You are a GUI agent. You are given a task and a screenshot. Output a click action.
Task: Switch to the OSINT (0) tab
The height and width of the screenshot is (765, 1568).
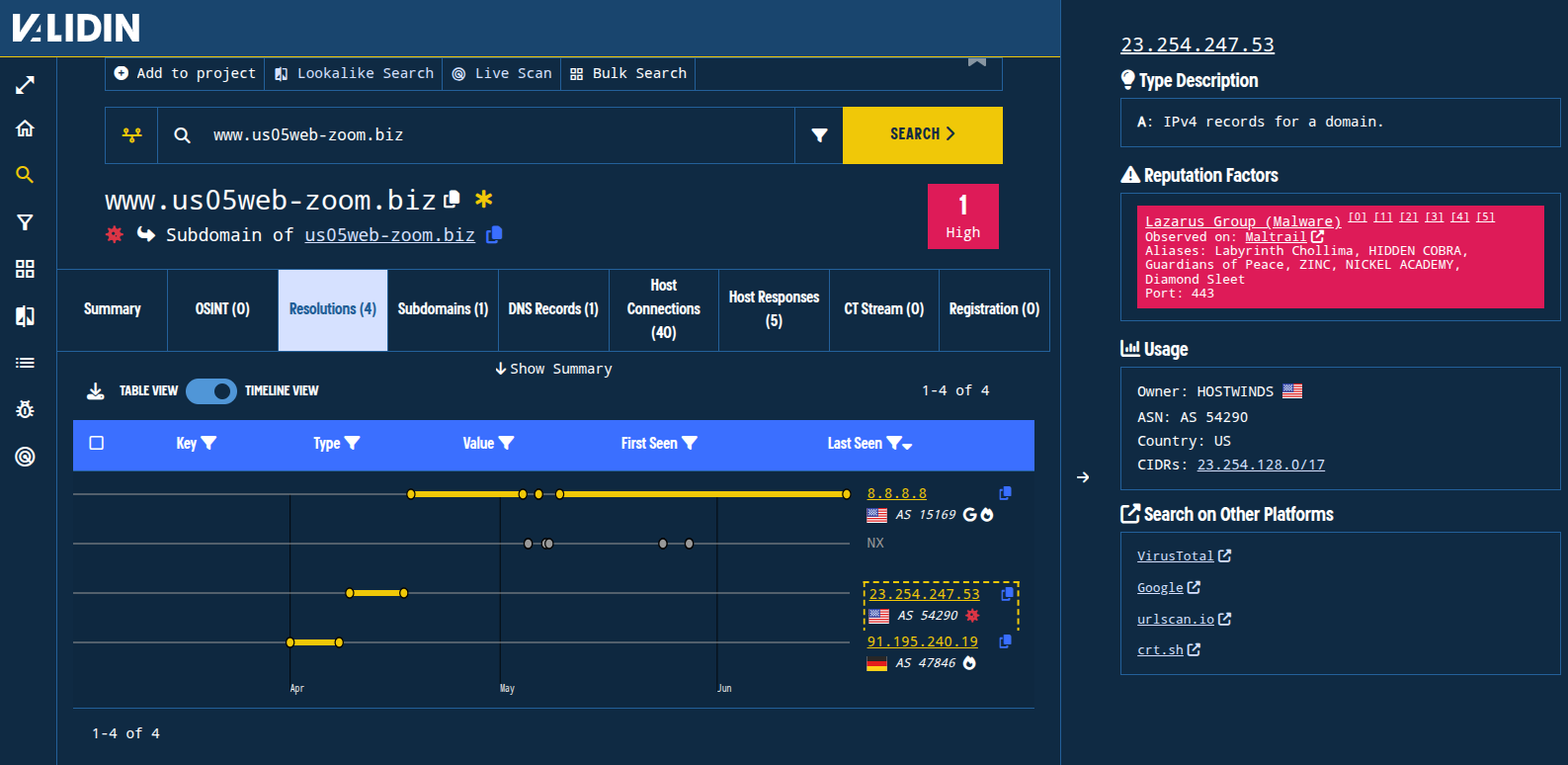click(222, 309)
